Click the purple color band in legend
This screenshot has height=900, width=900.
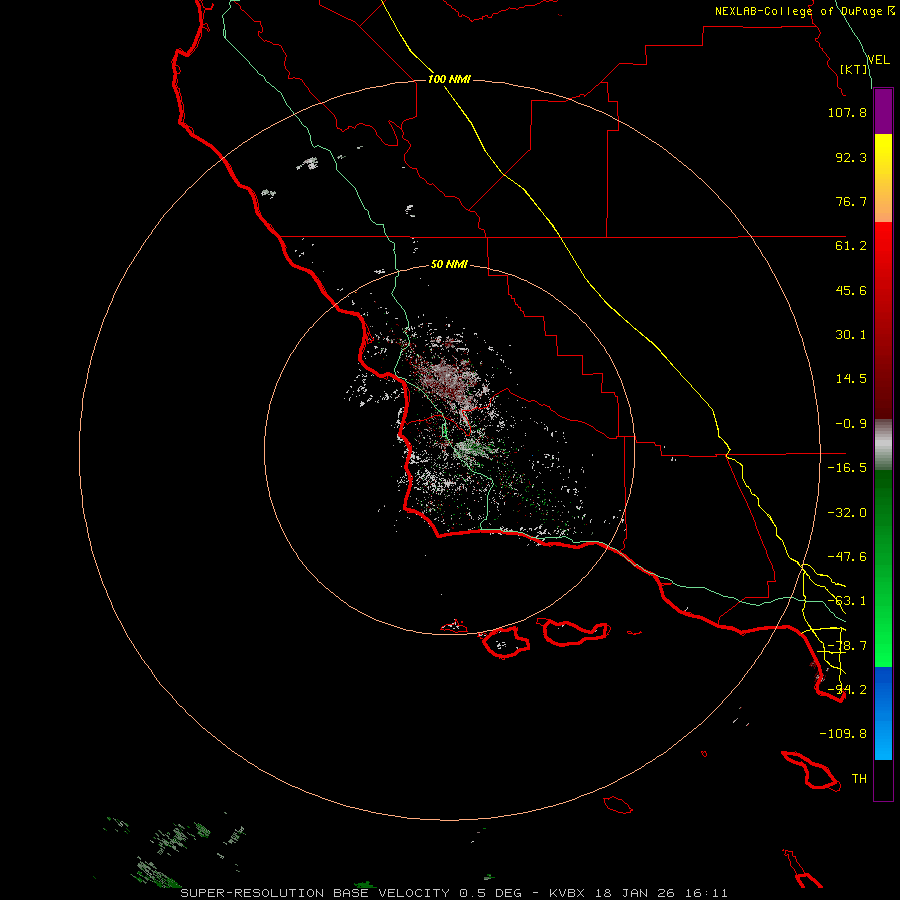coord(883,111)
